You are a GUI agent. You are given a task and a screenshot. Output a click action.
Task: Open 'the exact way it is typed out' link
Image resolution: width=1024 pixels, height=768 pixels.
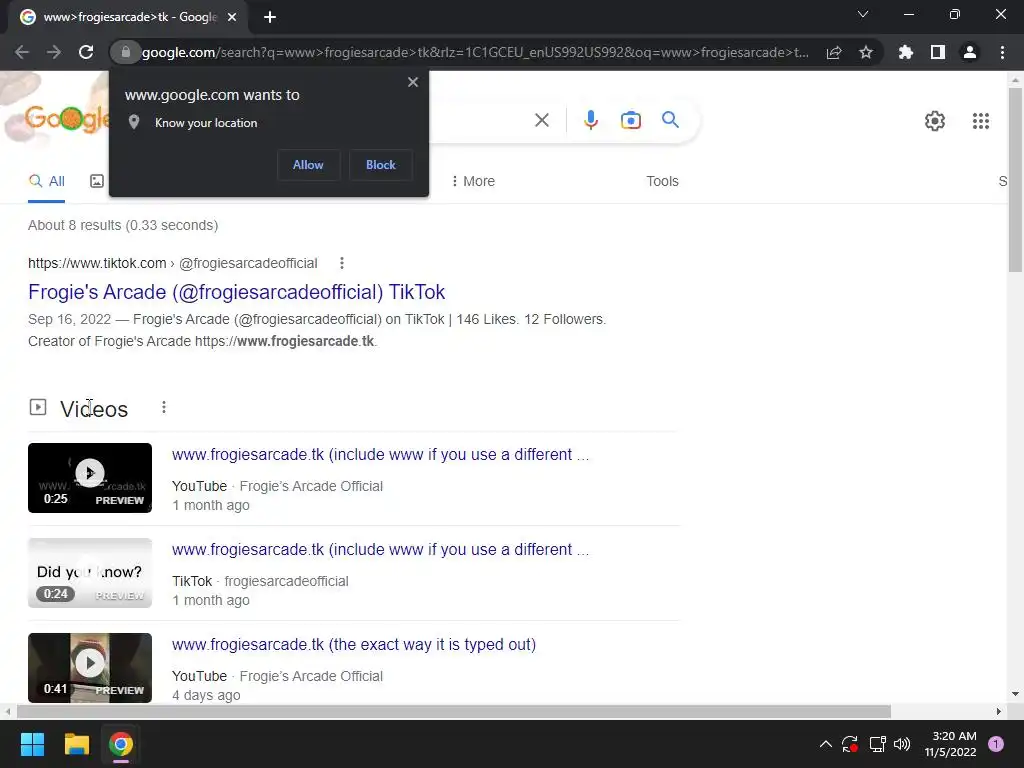pos(354,645)
